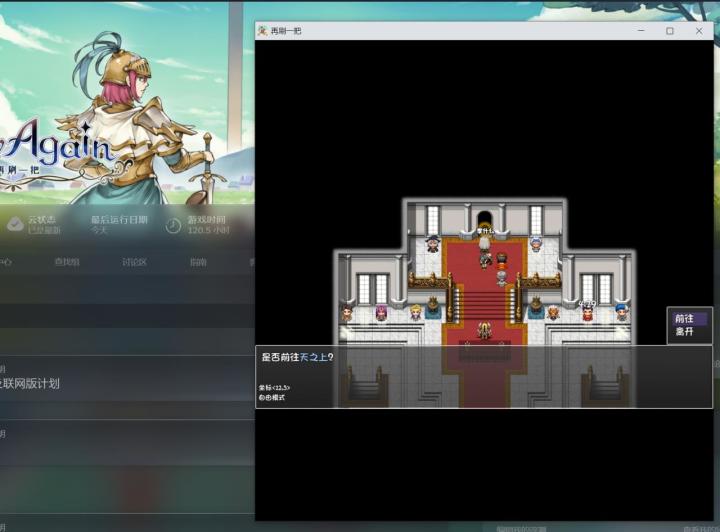Choose 前往 in the game choice box
This screenshot has width=720, height=532.
point(684,319)
